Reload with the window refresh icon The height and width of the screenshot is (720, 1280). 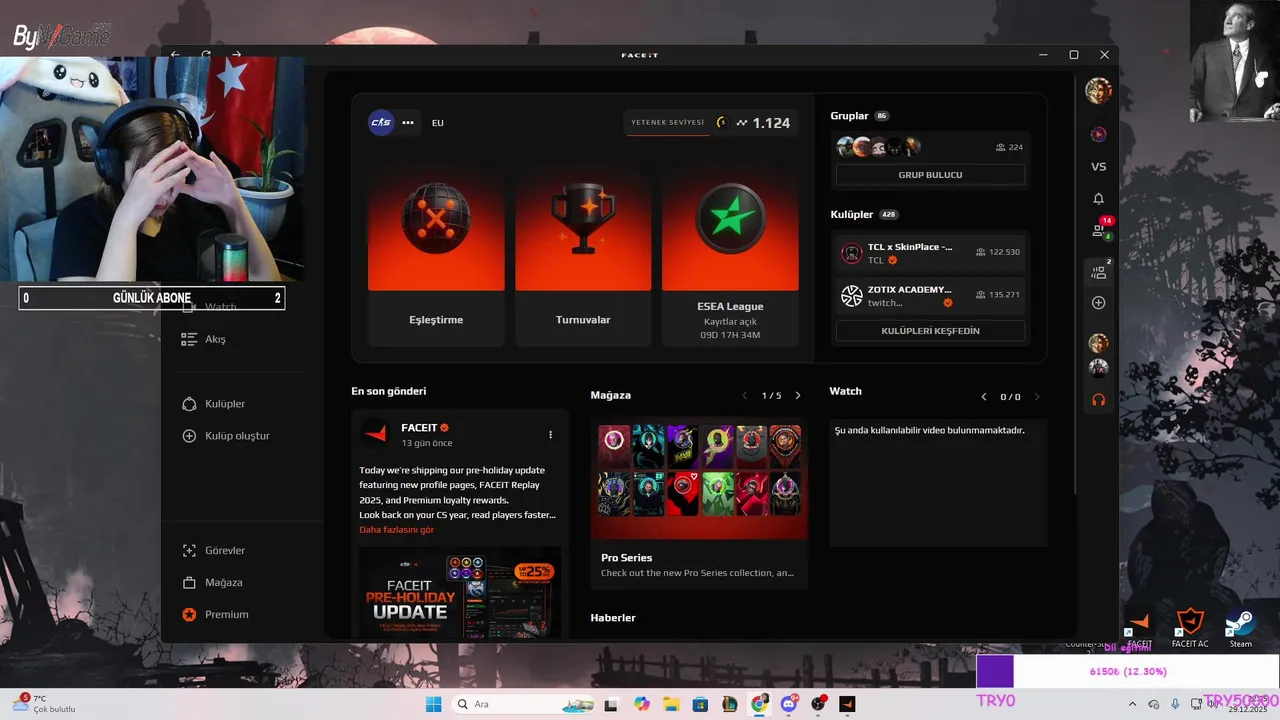[206, 55]
